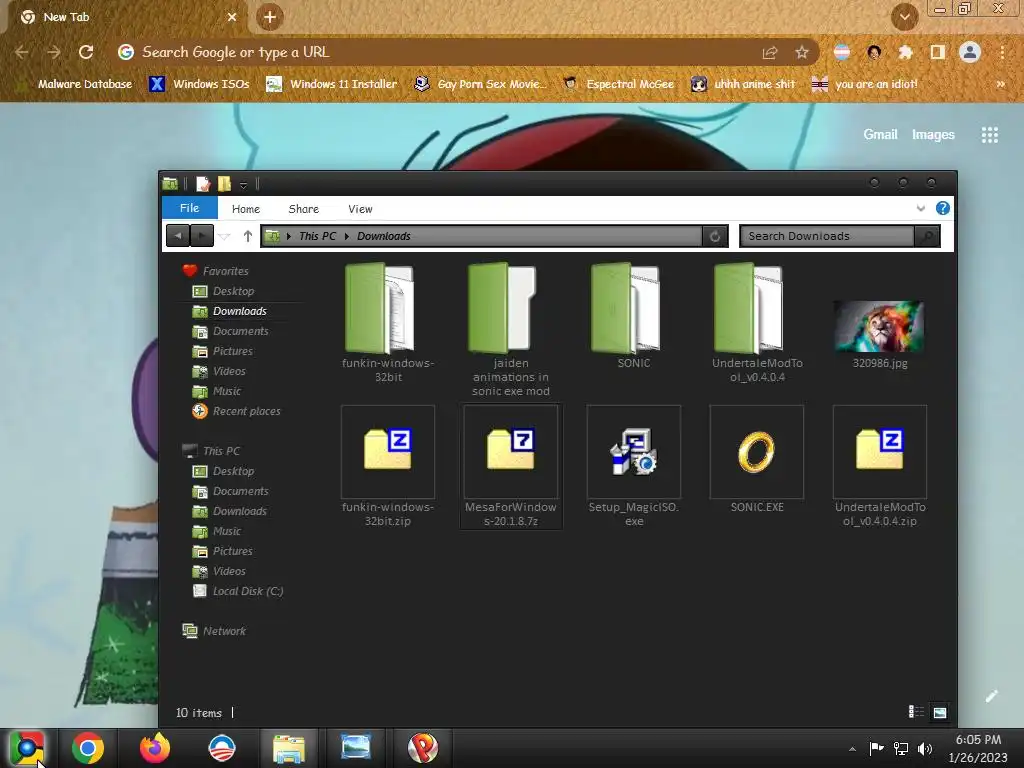
Task: Open the Windows 11 Installer bookmark
Action: (x=332, y=84)
